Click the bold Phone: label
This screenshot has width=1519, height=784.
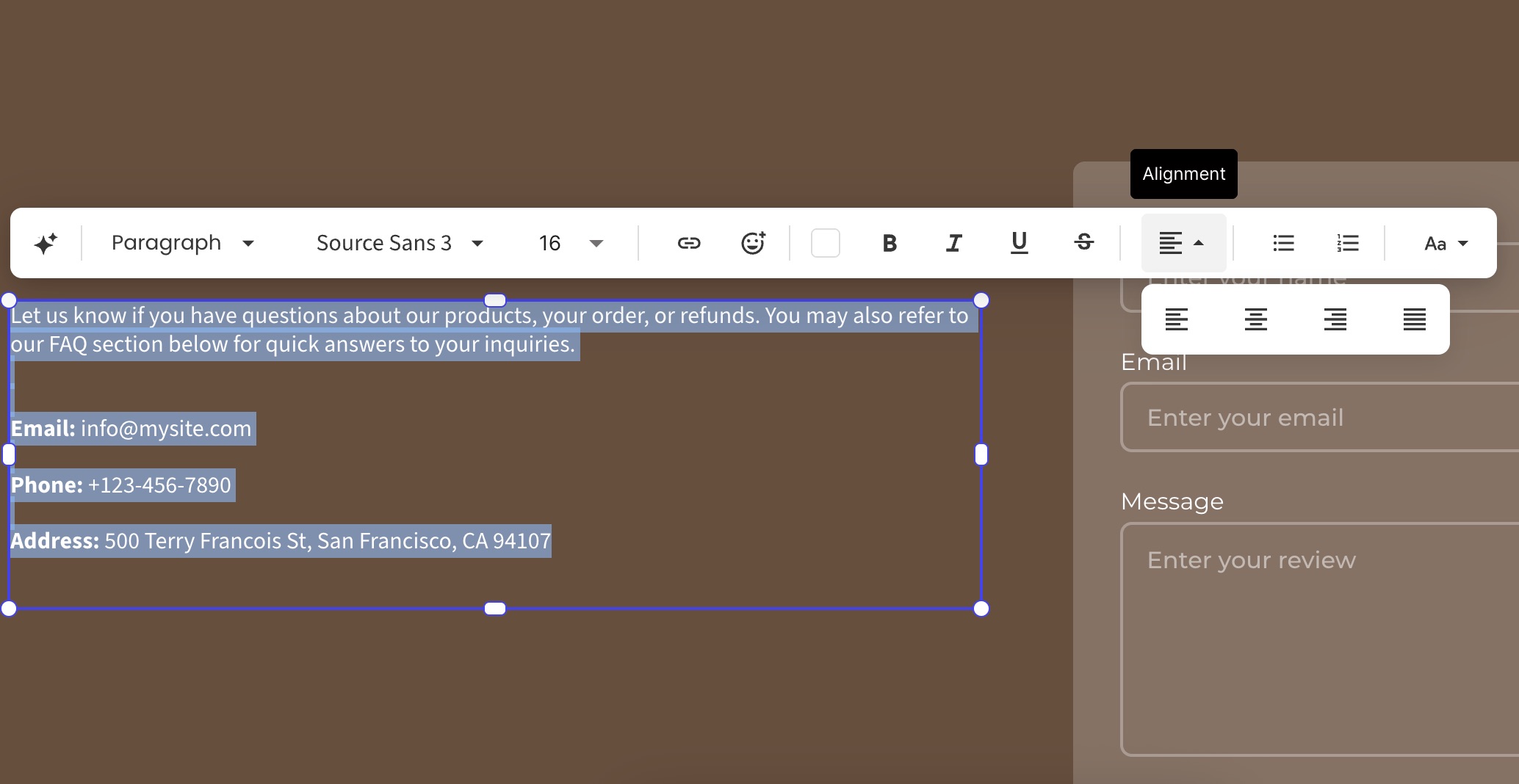47,485
